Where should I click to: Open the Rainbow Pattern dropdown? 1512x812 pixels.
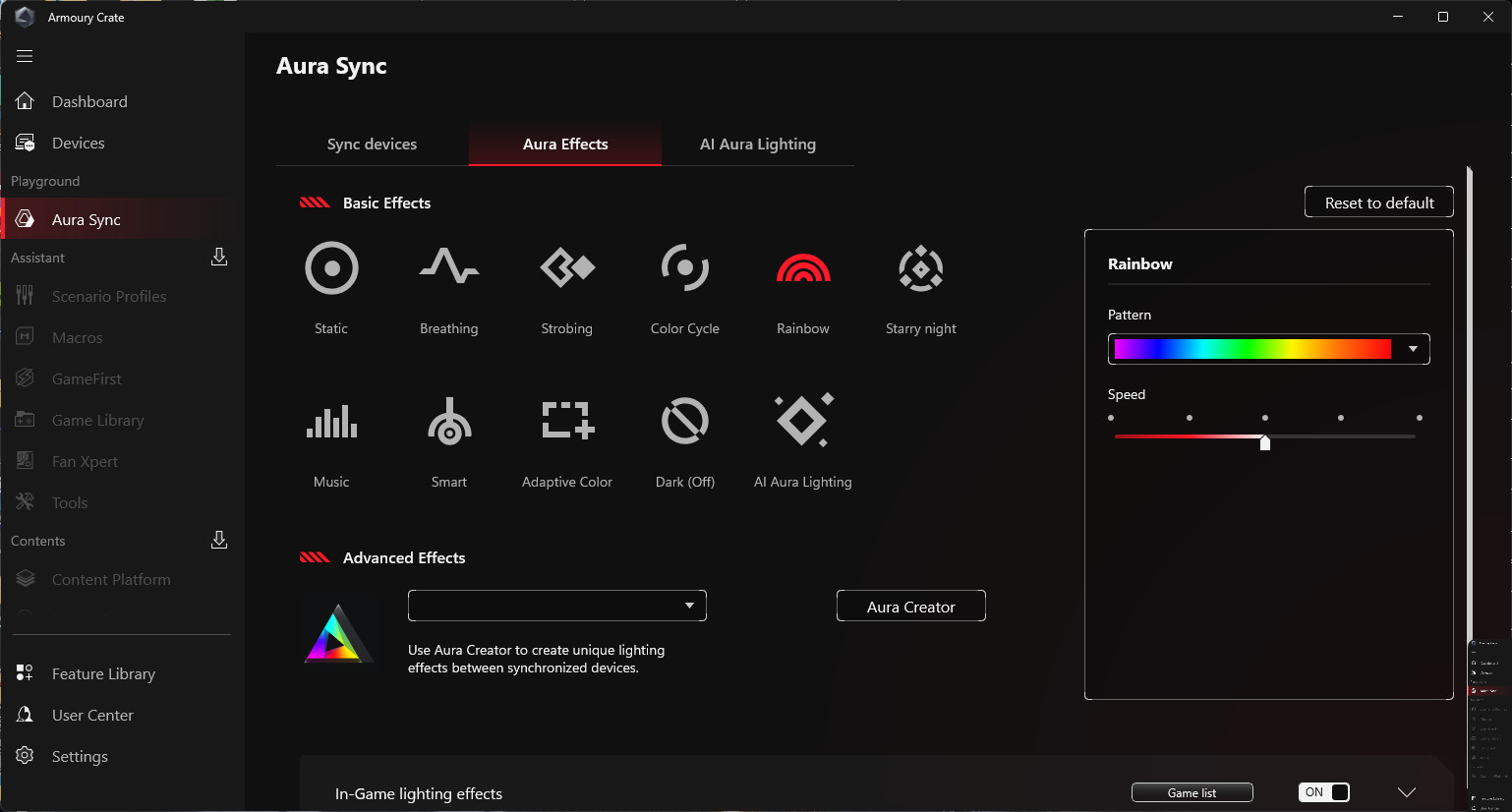(x=1268, y=349)
